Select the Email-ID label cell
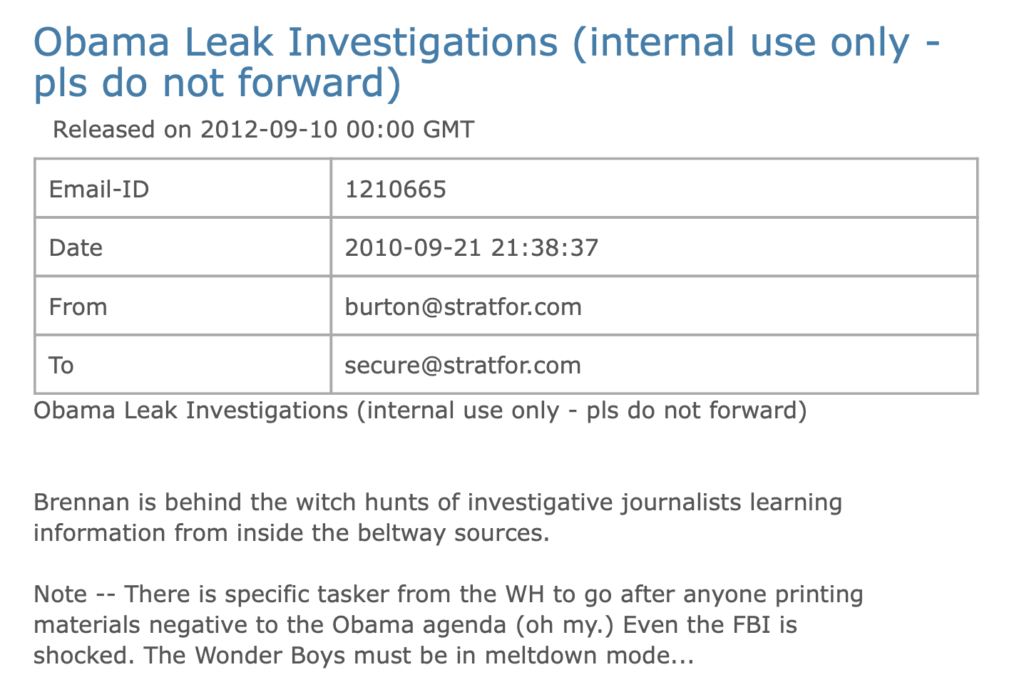Screen dimensions: 1024x697 [x=183, y=188]
